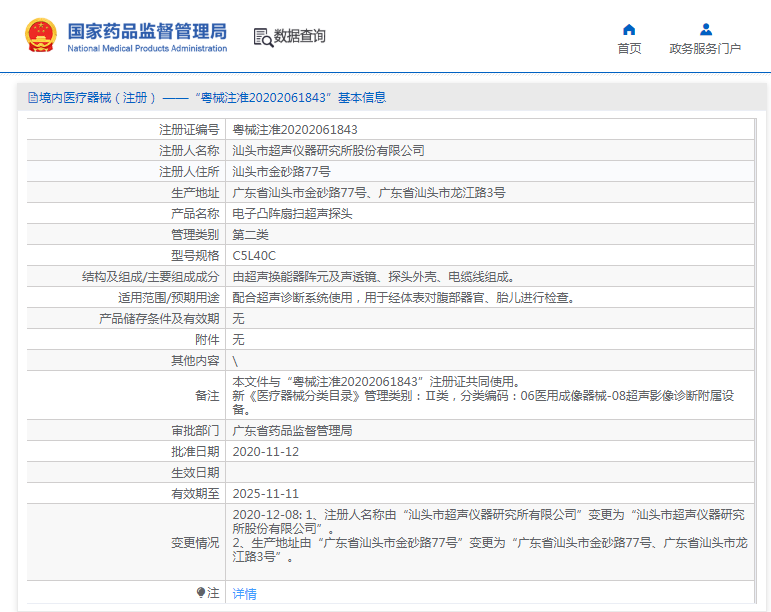Go to 首页 via its text label
Screen dimensions: 771x612
(x=629, y=49)
